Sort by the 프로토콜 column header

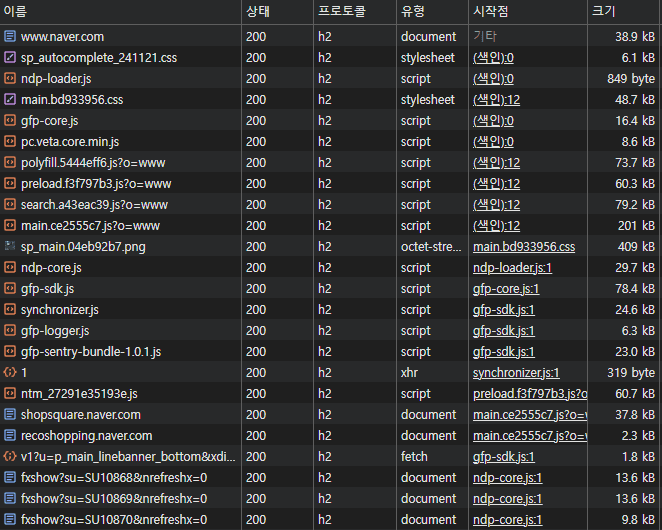click(x=355, y=11)
